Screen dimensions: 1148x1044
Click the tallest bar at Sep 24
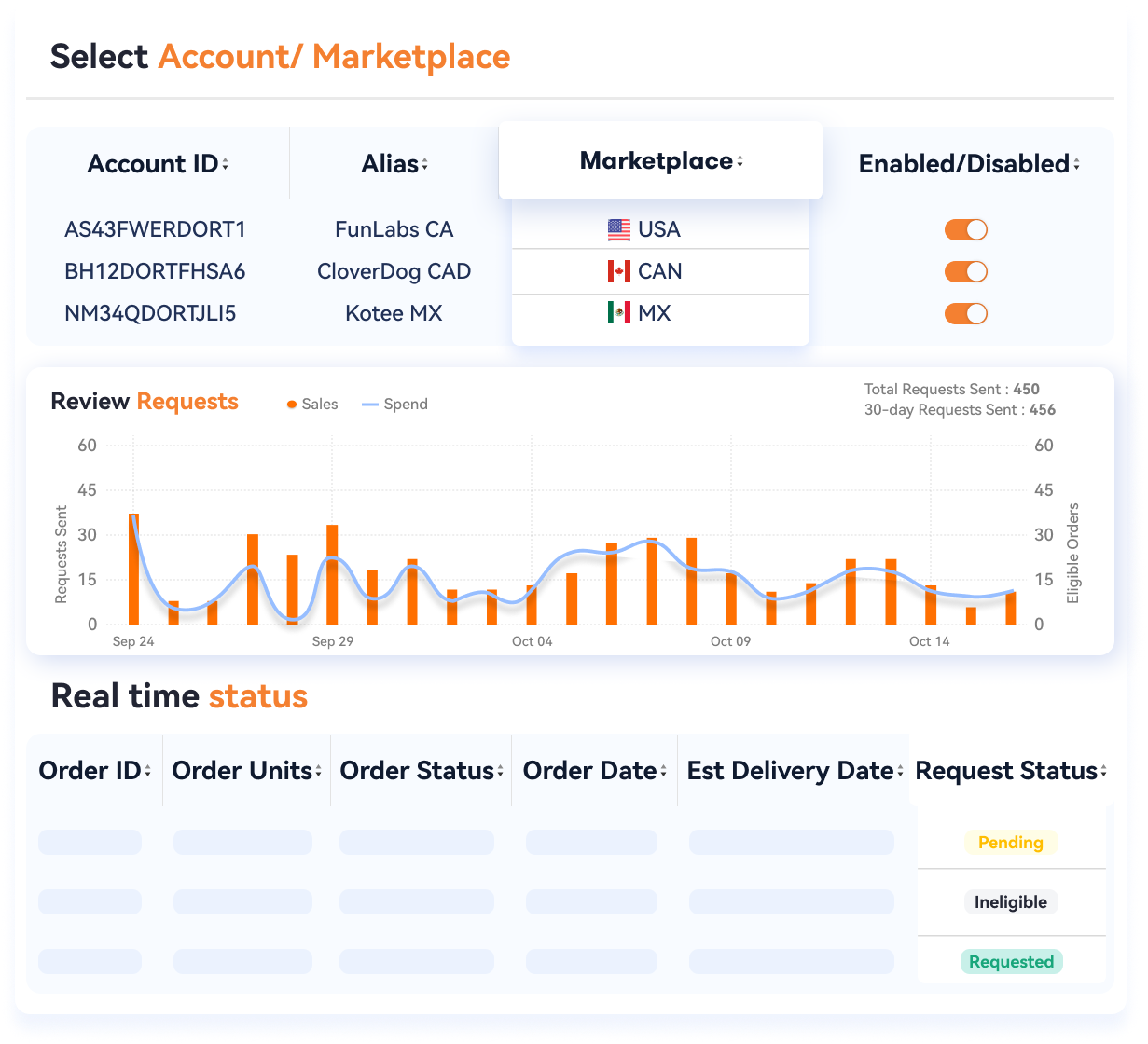pos(133,569)
